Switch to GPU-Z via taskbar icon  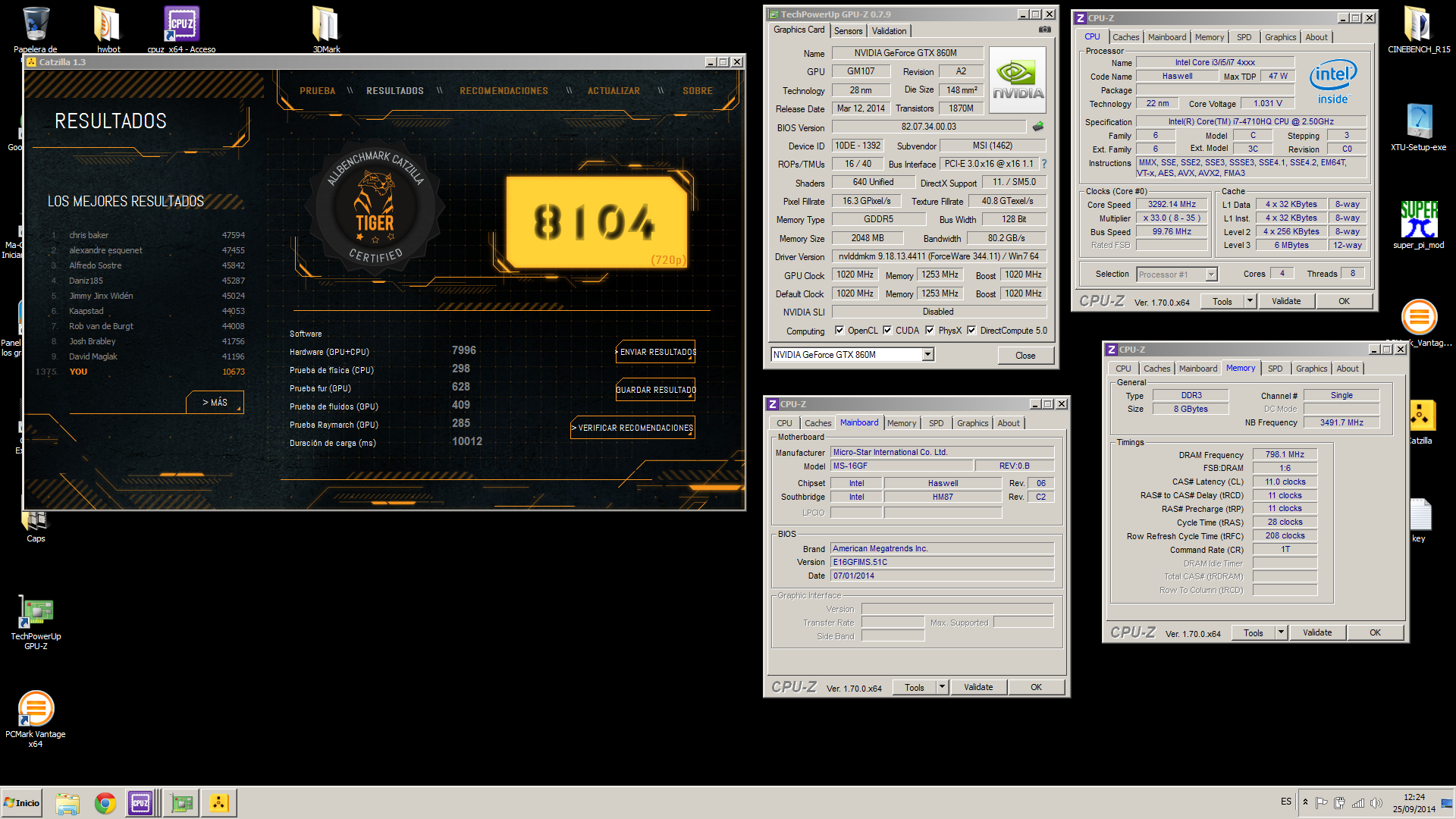(x=182, y=803)
